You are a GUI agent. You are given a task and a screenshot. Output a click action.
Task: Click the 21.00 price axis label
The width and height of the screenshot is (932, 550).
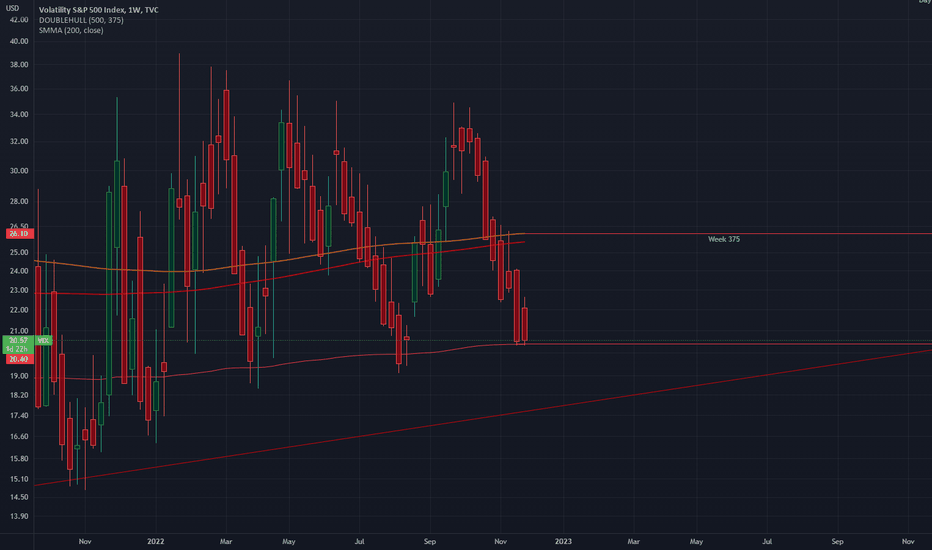pos(19,331)
